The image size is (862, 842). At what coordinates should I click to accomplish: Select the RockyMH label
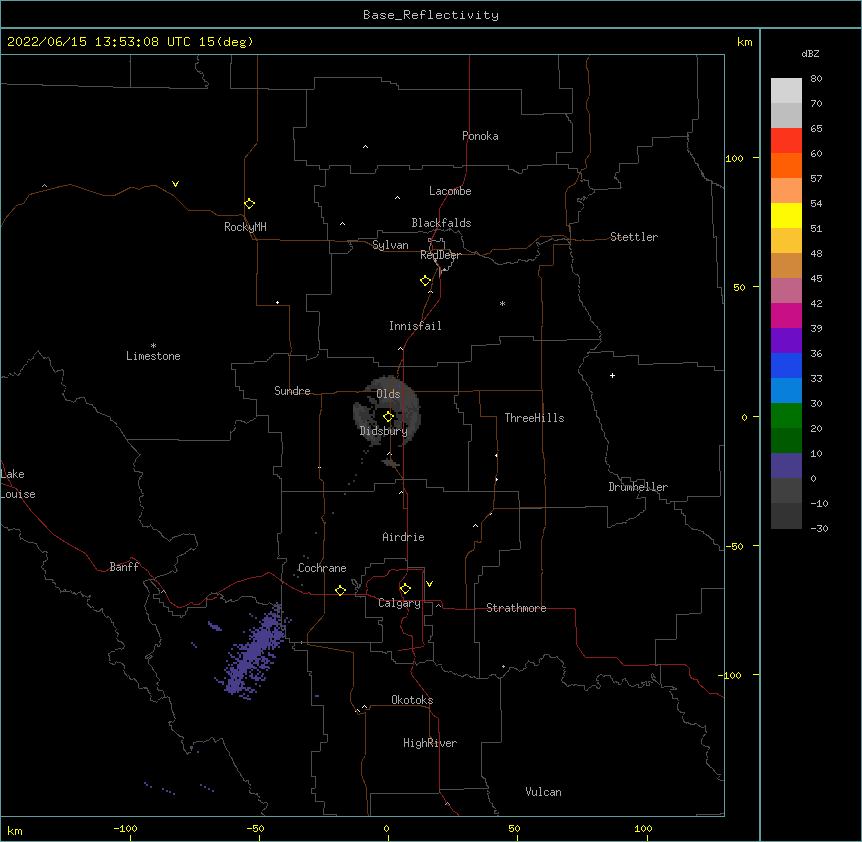pyautogui.click(x=245, y=227)
